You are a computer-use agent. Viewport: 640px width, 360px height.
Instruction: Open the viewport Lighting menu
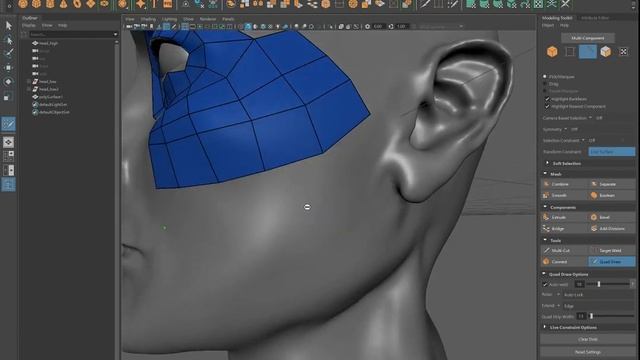[169, 19]
